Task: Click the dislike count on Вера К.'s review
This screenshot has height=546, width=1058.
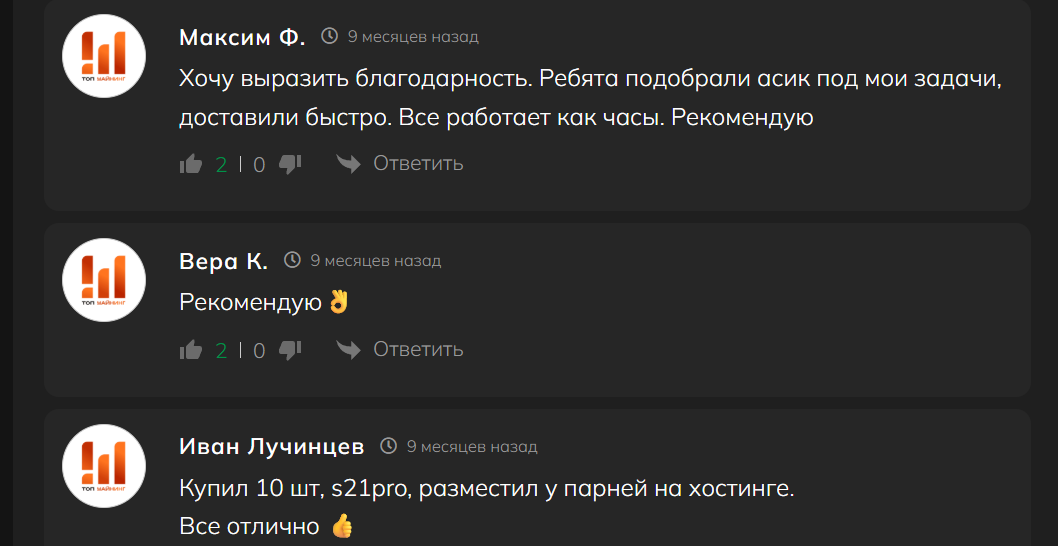Action: 259,350
